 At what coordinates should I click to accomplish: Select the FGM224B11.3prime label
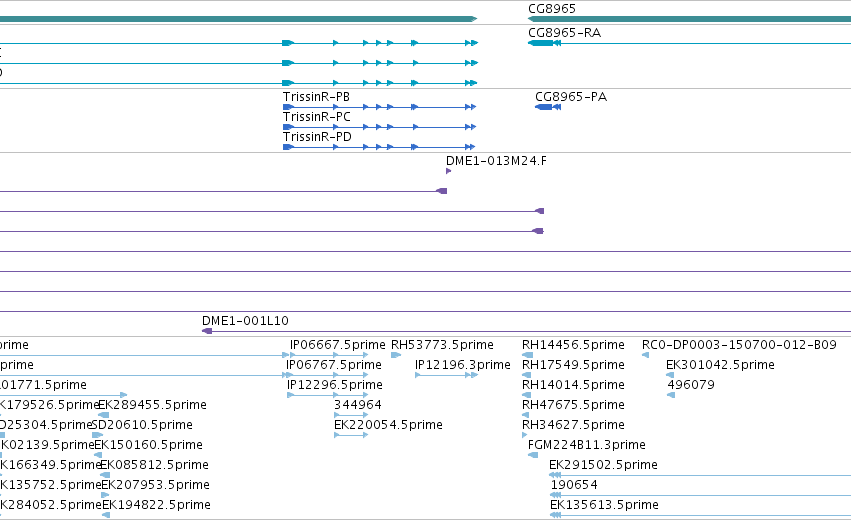(x=587, y=446)
